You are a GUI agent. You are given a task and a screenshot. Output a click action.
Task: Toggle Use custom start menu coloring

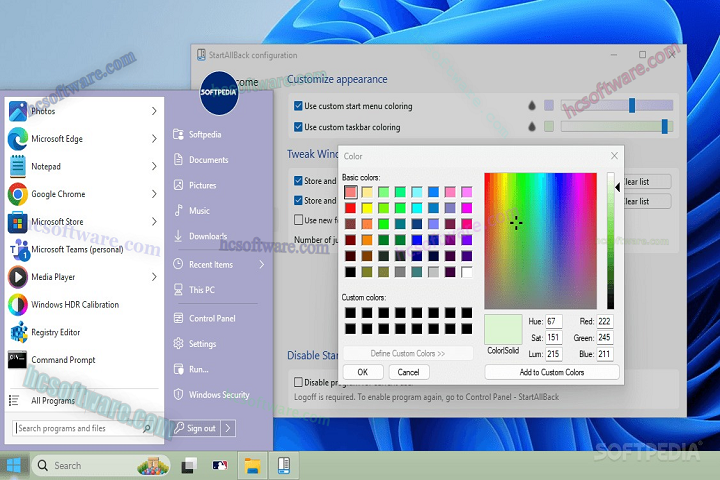tap(298, 106)
